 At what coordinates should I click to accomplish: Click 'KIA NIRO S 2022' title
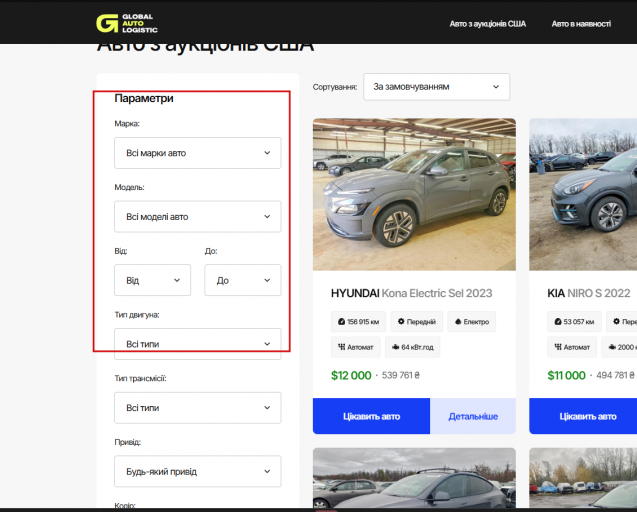tap(589, 293)
